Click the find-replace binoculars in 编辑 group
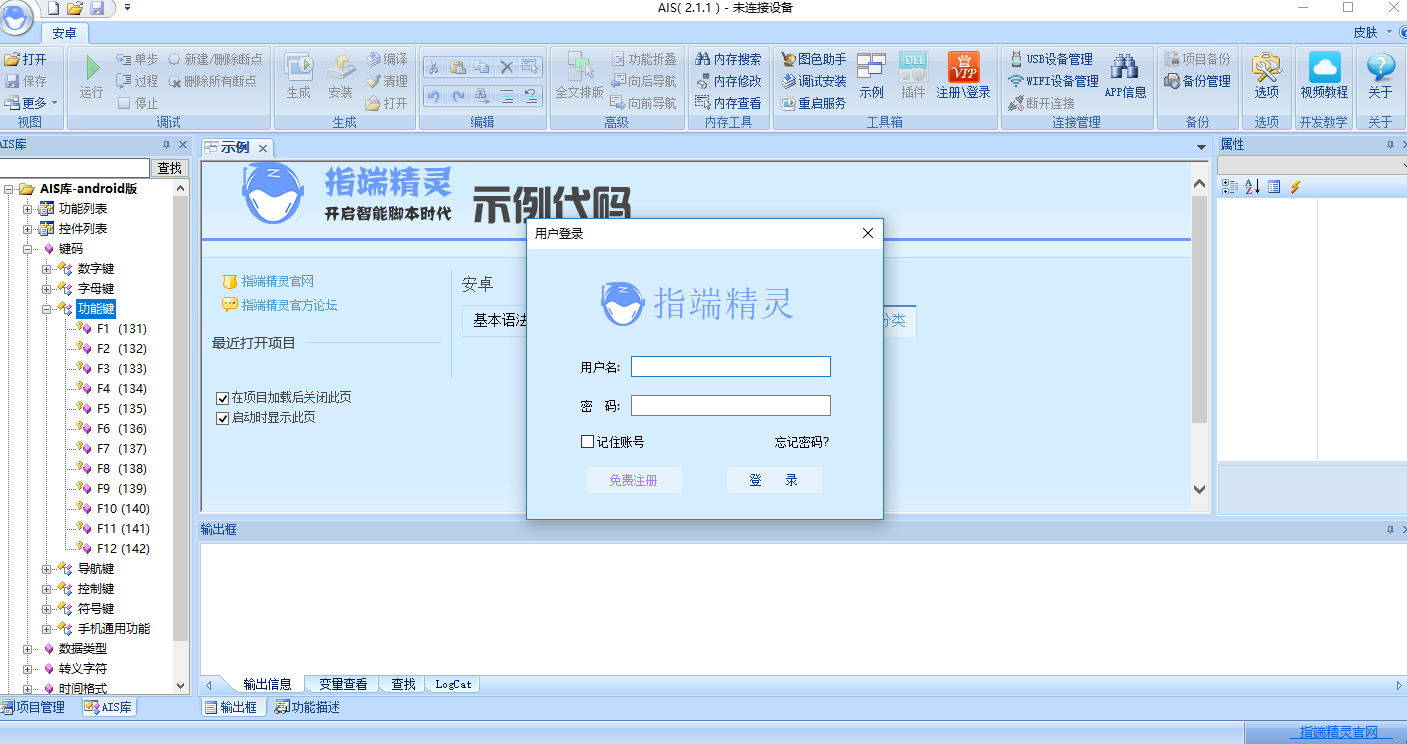Viewport: 1407px width, 744px height. pos(482,96)
